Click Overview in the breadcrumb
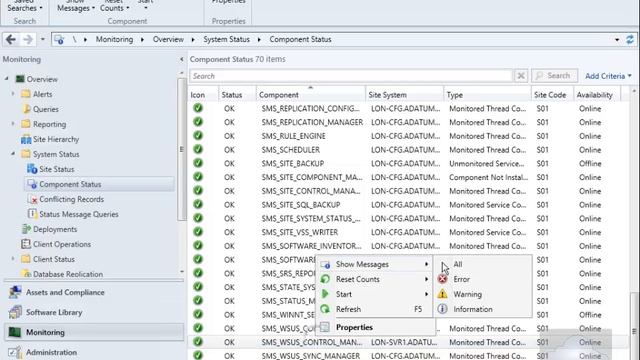Image resolution: width=640 pixels, height=360 pixels. pyautogui.click(x=168, y=40)
